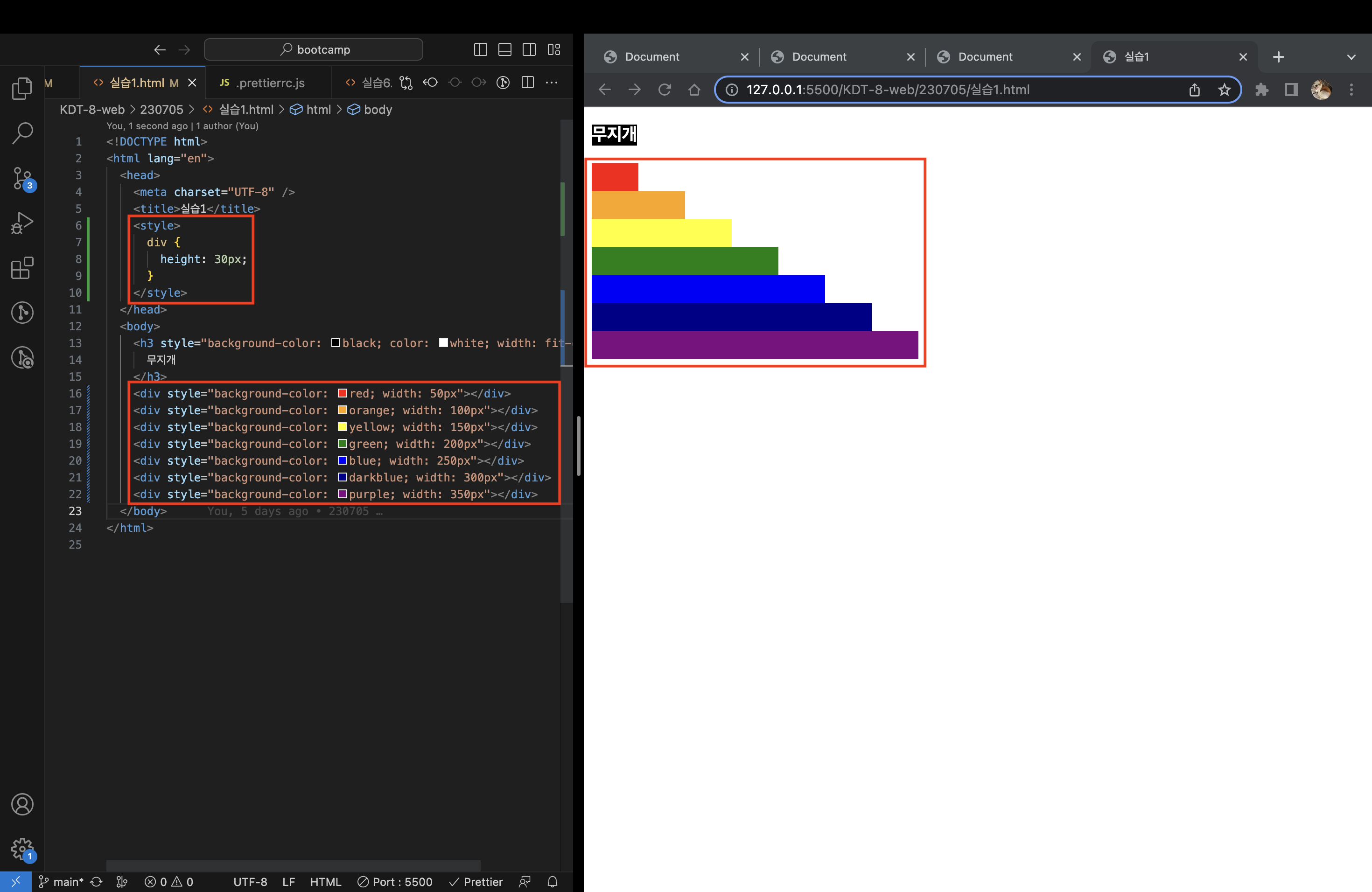This screenshot has width=1372, height=892.
Task: Toggle bottom panel layout icon
Action: 504,49
